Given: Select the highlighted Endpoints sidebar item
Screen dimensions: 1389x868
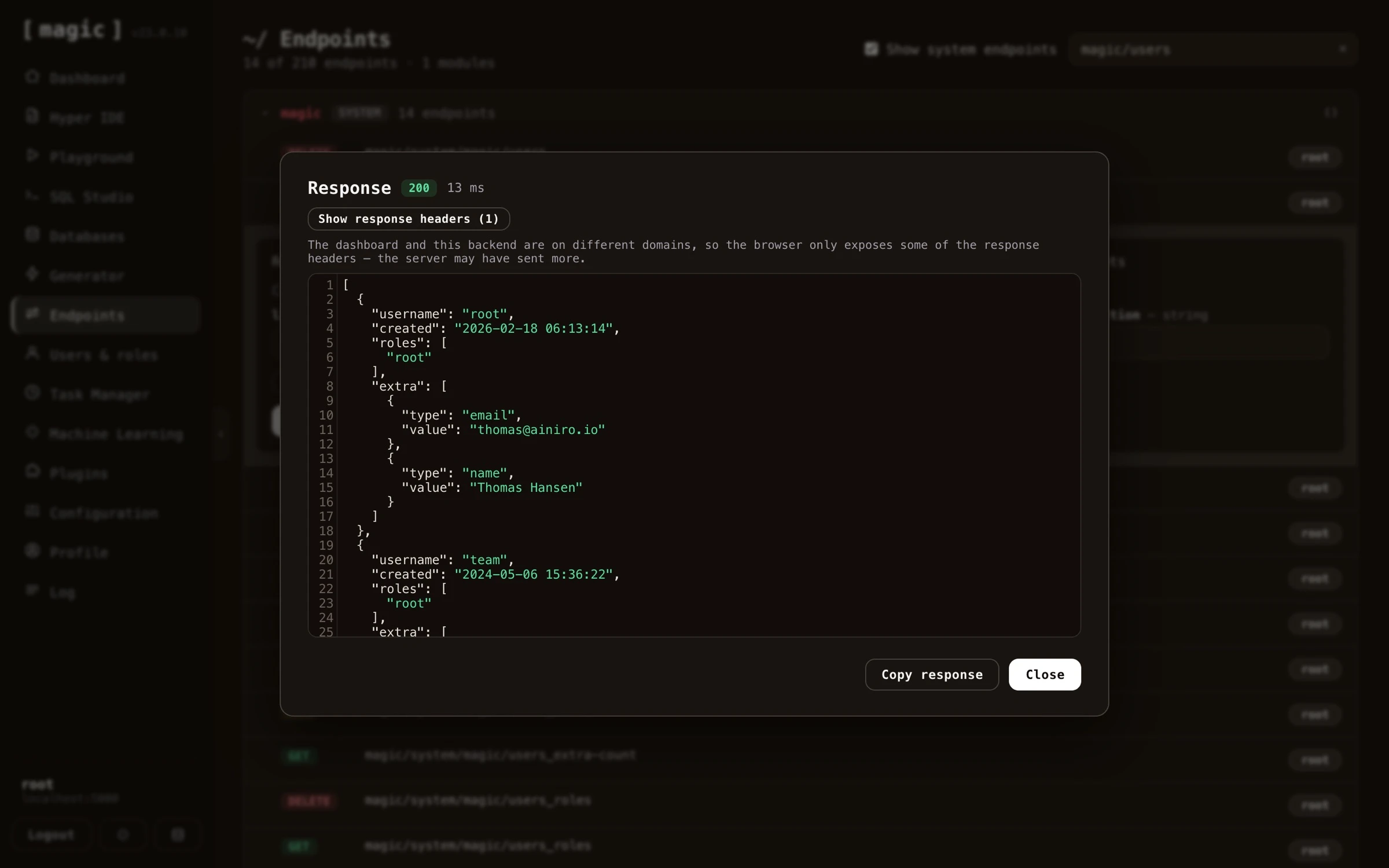Looking at the screenshot, I should pyautogui.click(x=105, y=315).
